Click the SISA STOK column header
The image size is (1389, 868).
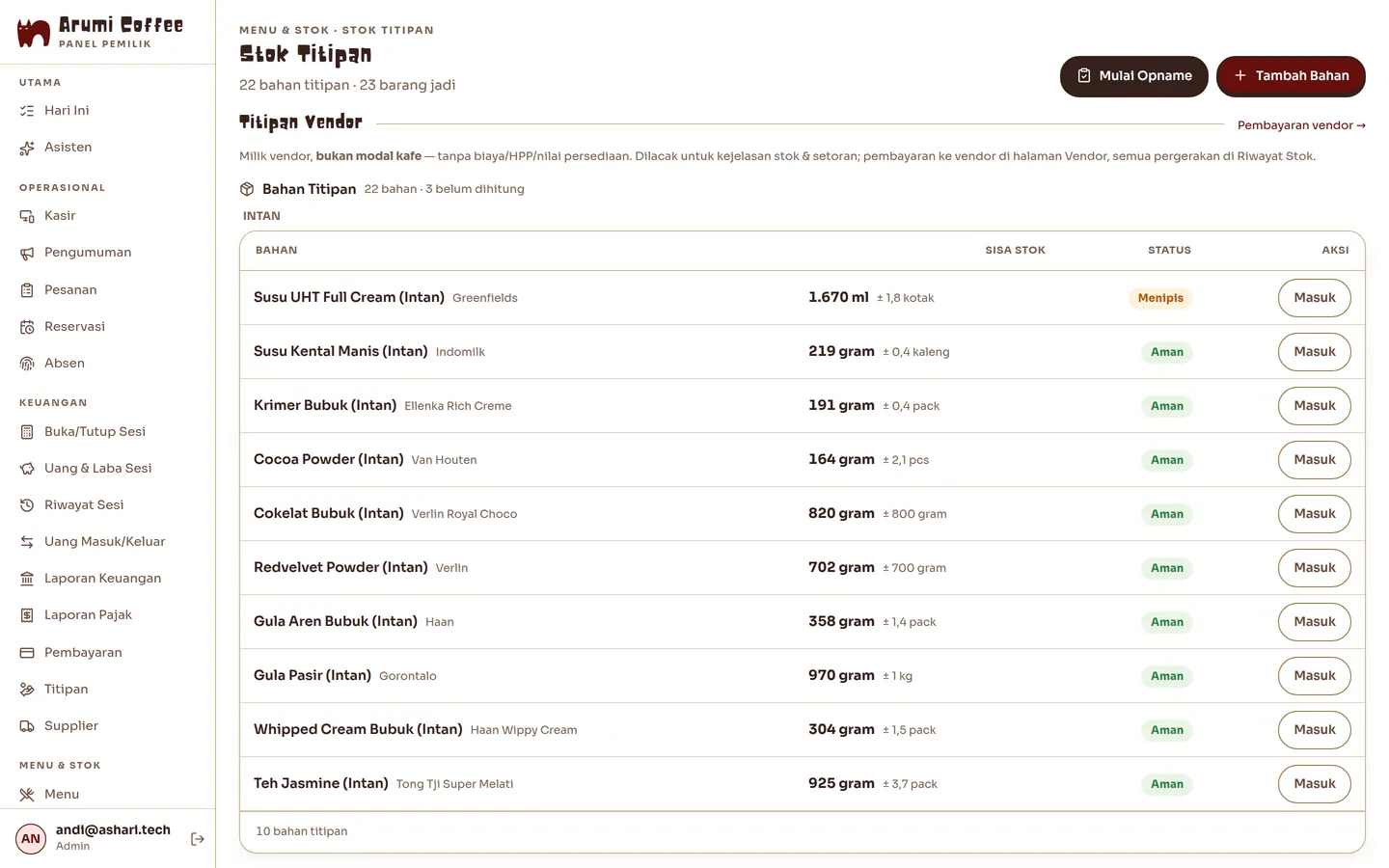coord(1015,251)
